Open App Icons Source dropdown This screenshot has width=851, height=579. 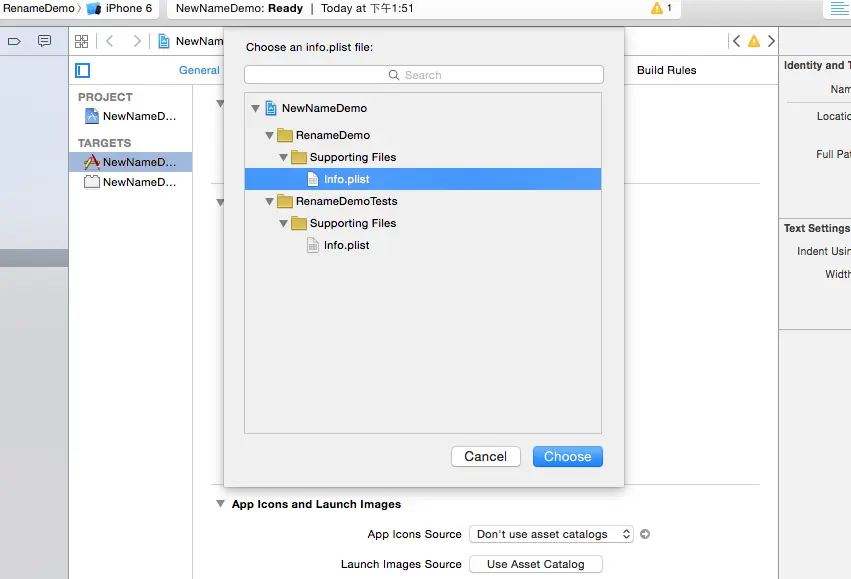(x=551, y=534)
